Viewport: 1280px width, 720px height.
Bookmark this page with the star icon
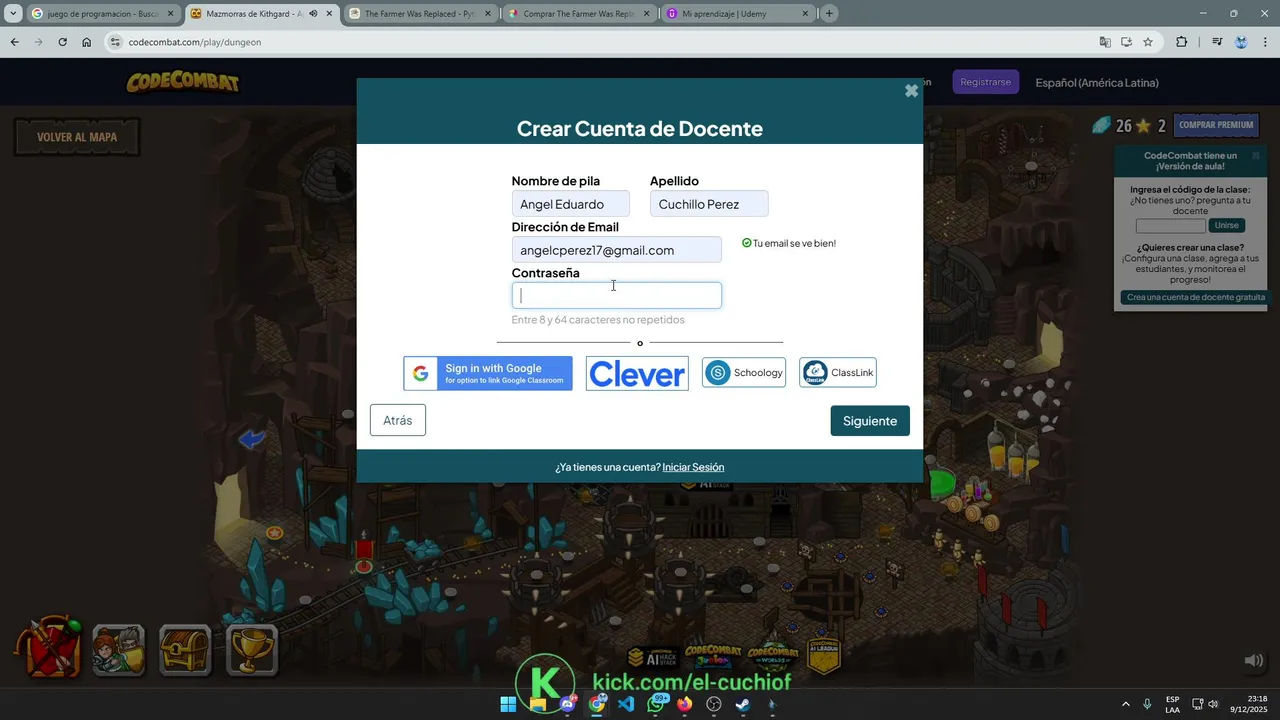[x=1148, y=42]
